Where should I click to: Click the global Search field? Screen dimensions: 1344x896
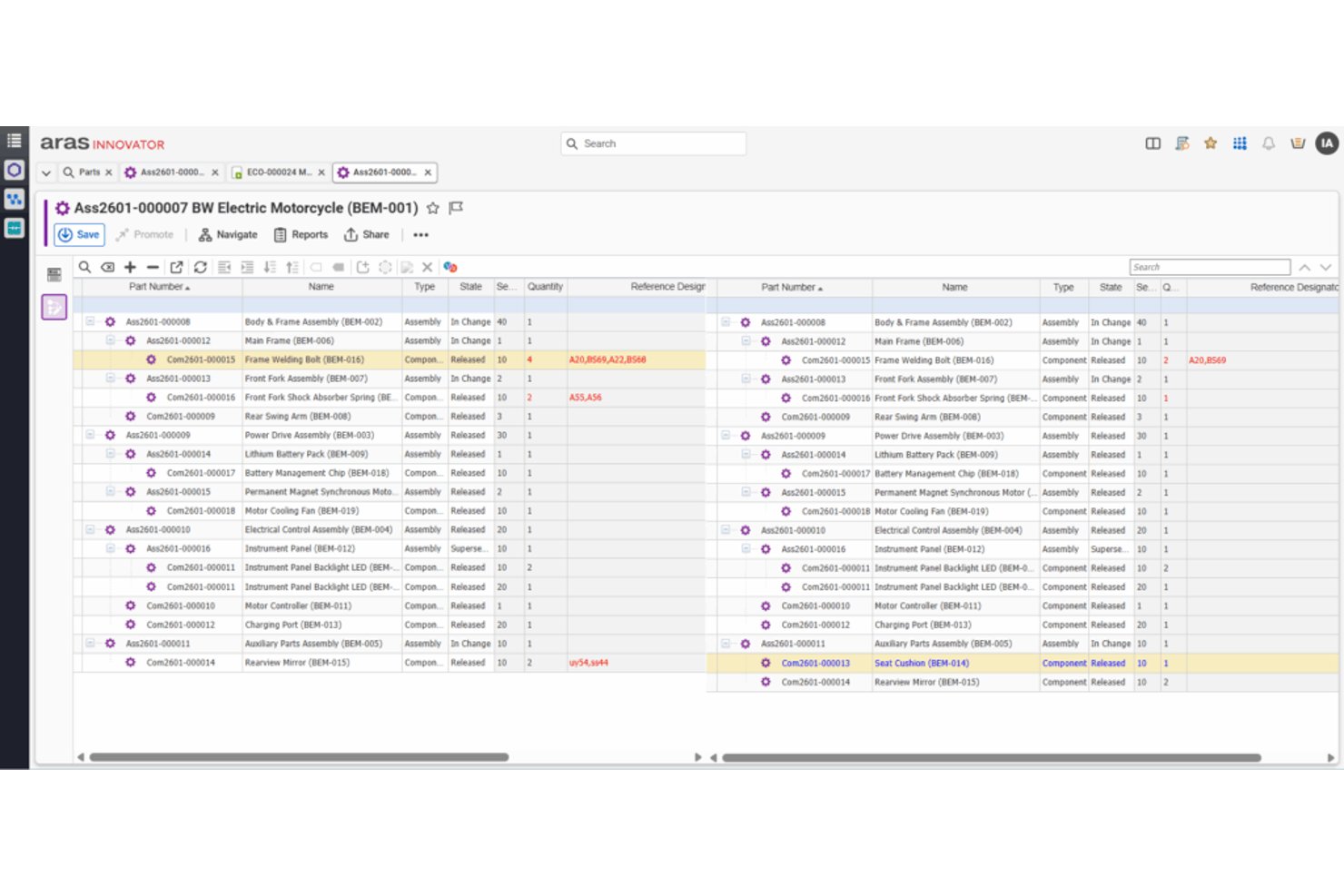coord(654,143)
